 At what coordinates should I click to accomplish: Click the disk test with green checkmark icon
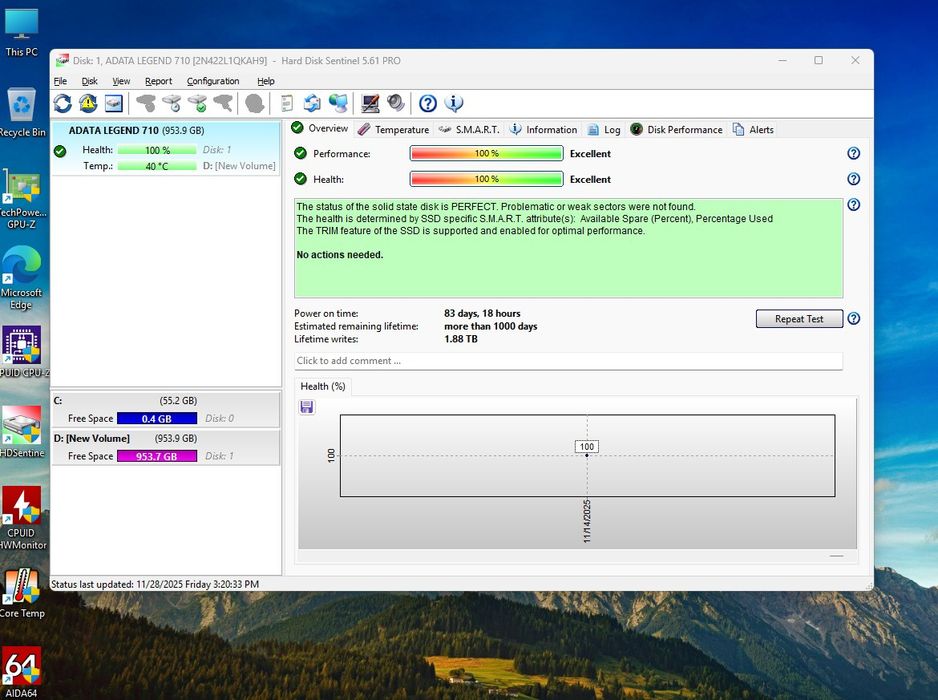[197, 104]
